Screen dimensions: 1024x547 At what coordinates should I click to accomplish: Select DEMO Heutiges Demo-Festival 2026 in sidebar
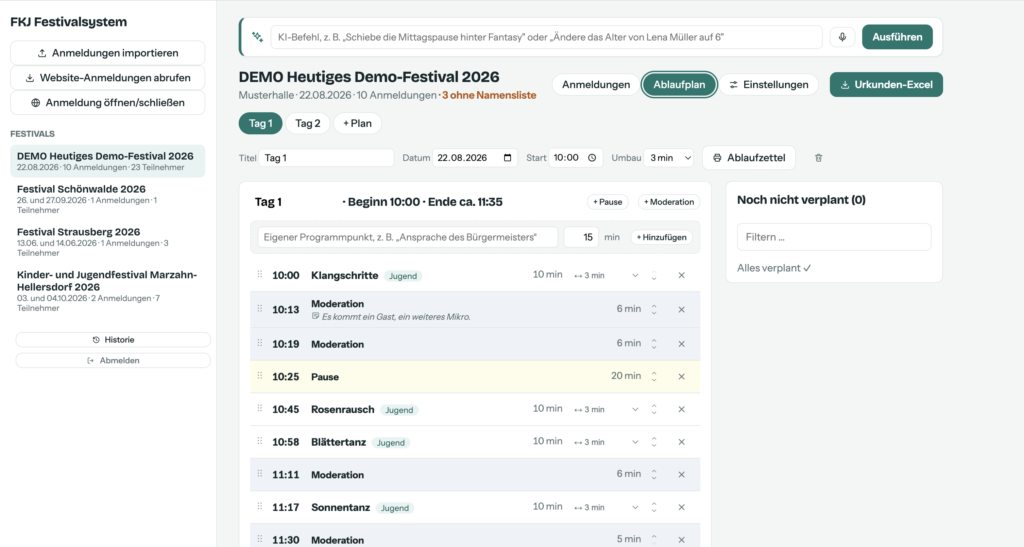click(108, 161)
